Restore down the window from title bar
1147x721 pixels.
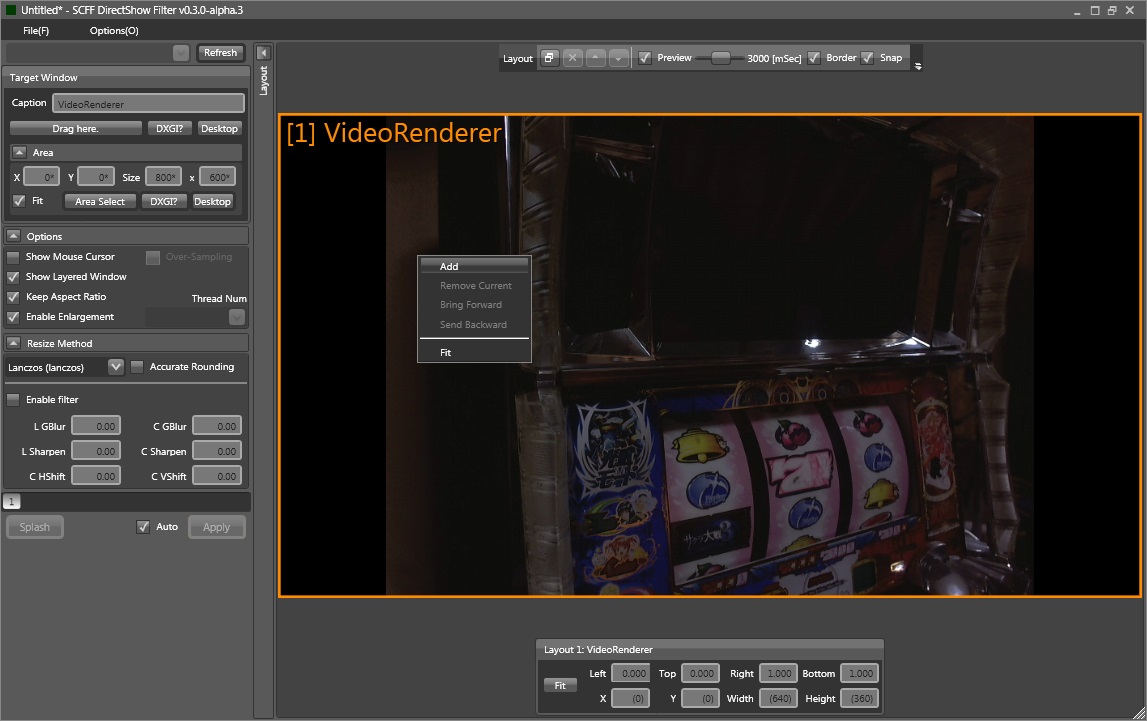(1112, 10)
